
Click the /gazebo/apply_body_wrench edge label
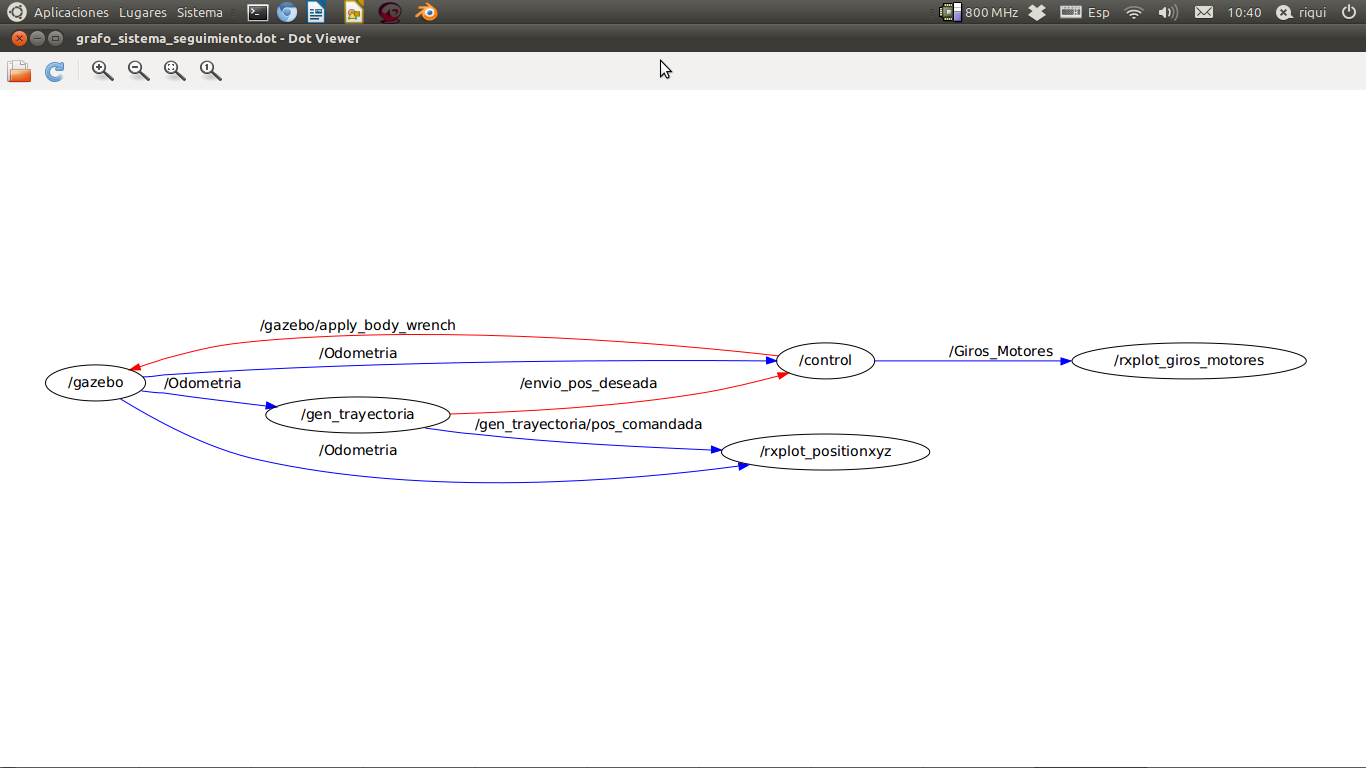tap(357, 325)
